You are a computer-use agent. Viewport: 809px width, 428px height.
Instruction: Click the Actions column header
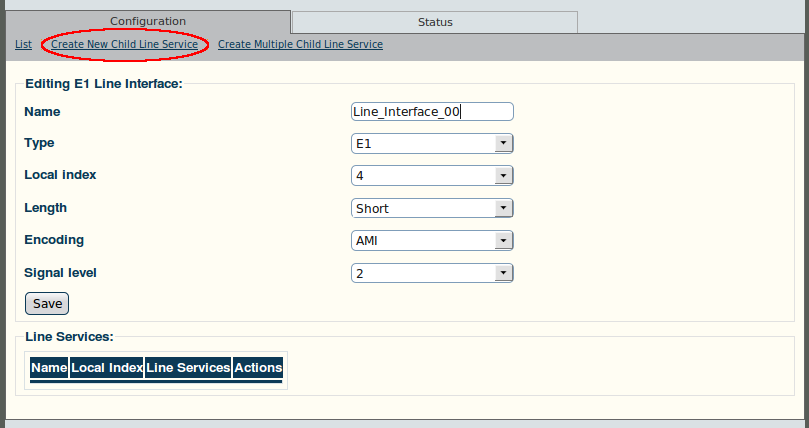click(258, 368)
